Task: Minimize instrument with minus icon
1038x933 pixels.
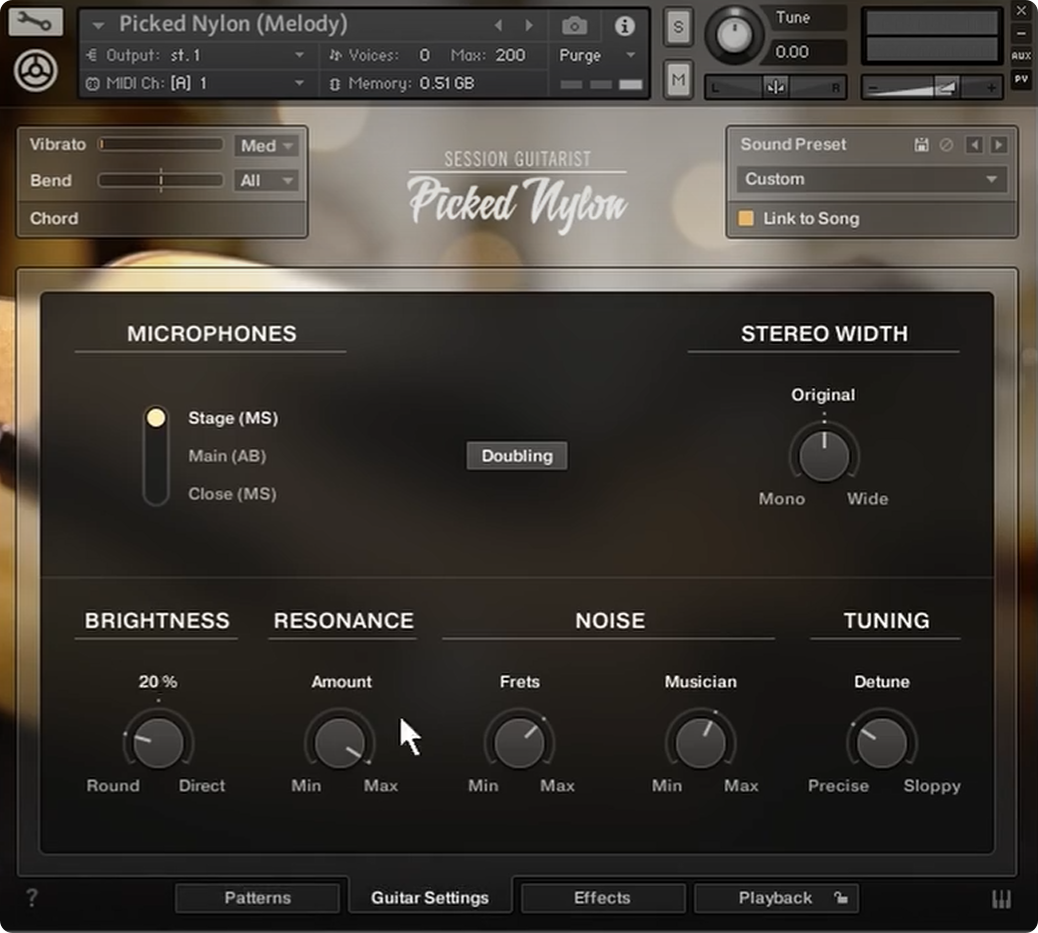Action: click(x=1021, y=33)
